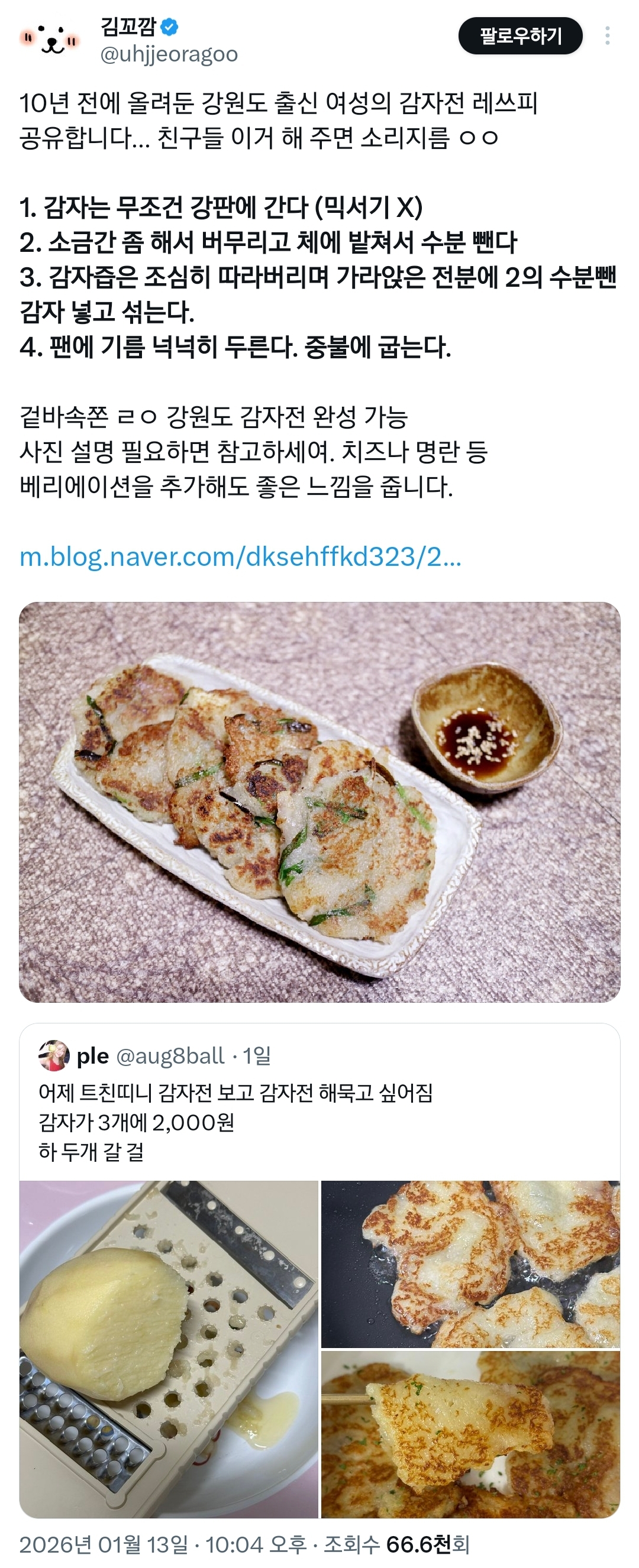Click the display name 김꼬깜
Image resolution: width=639 pixels, height=1568 pixels.
coord(128,27)
